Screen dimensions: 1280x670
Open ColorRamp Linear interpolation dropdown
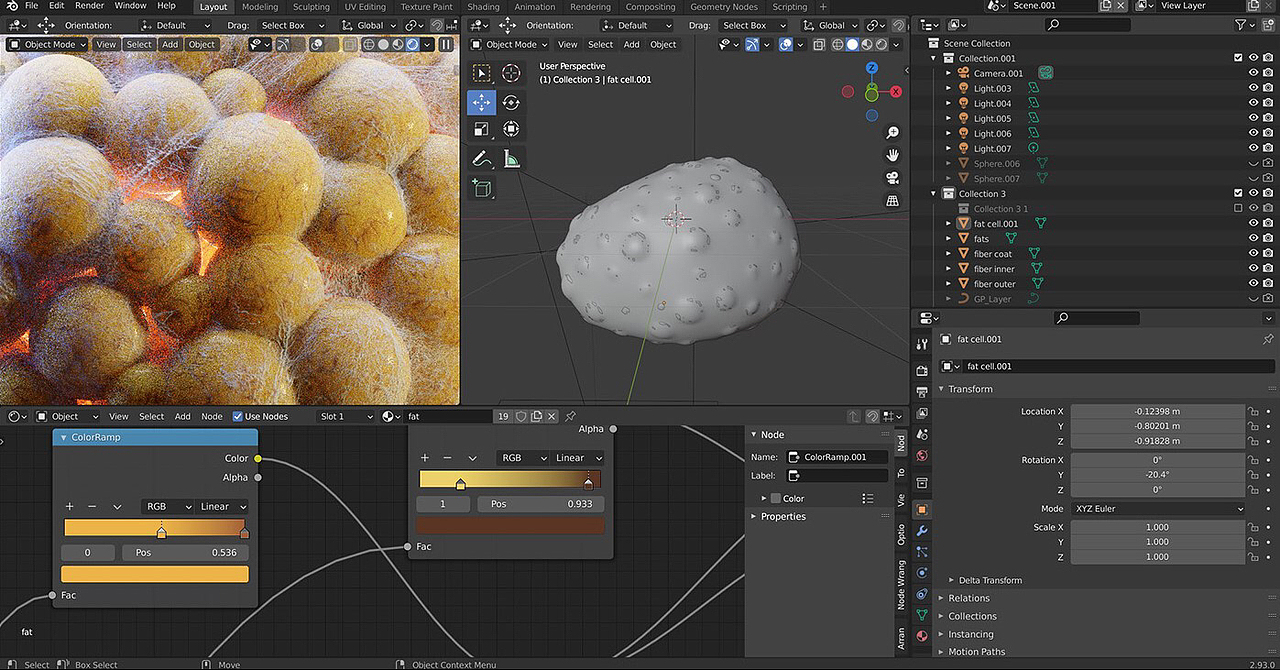click(x=222, y=507)
